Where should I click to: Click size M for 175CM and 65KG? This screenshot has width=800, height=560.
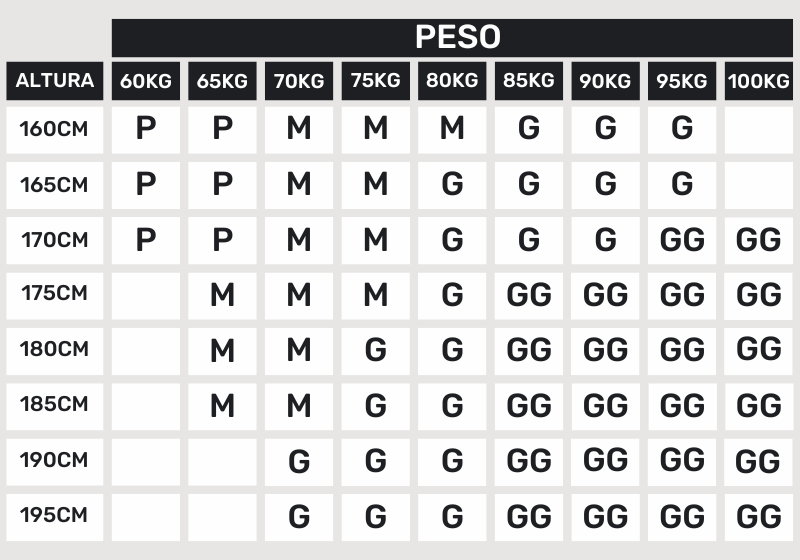click(x=222, y=295)
